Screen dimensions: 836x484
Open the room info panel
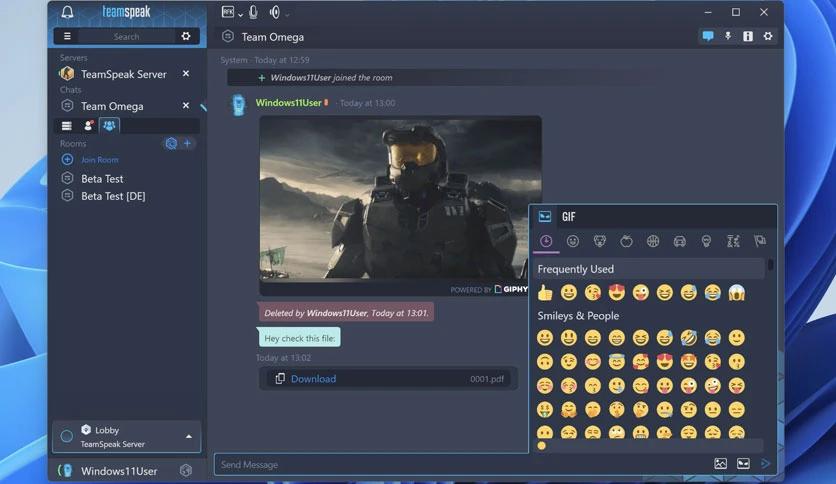pyautogui.click(x=748, y=36)
